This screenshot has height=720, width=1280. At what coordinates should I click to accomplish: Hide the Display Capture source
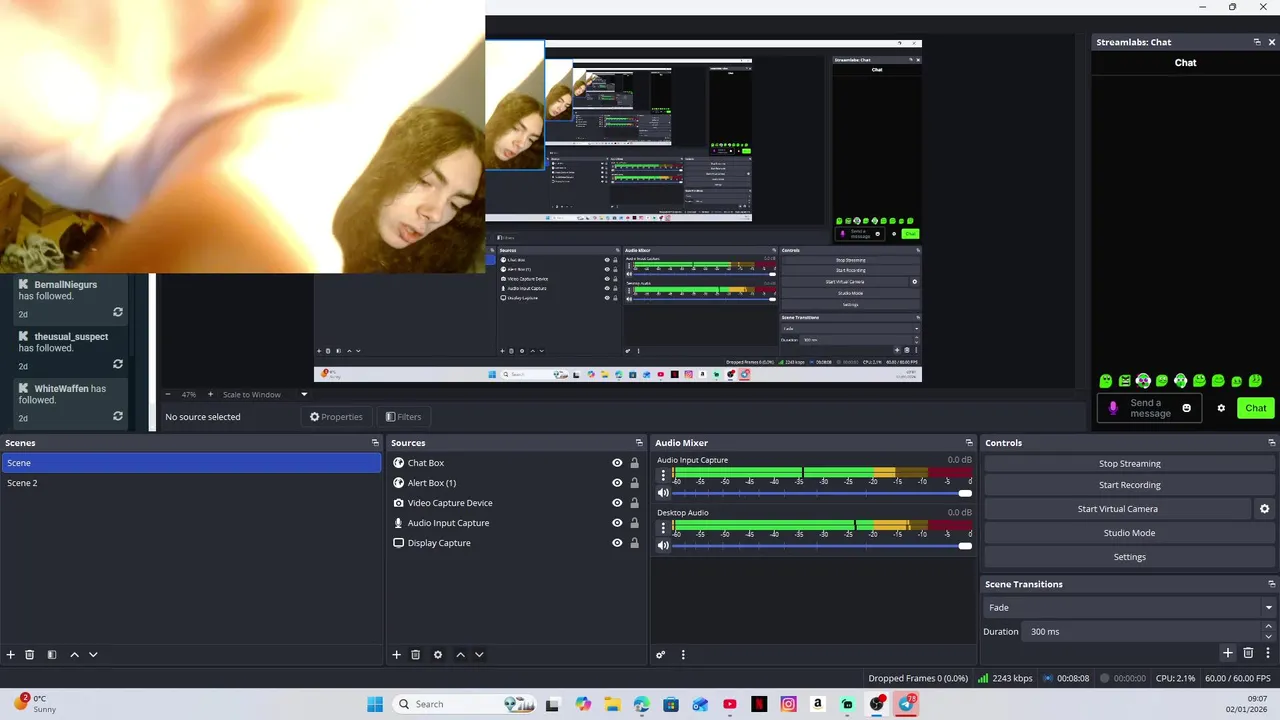click(617, 543)
